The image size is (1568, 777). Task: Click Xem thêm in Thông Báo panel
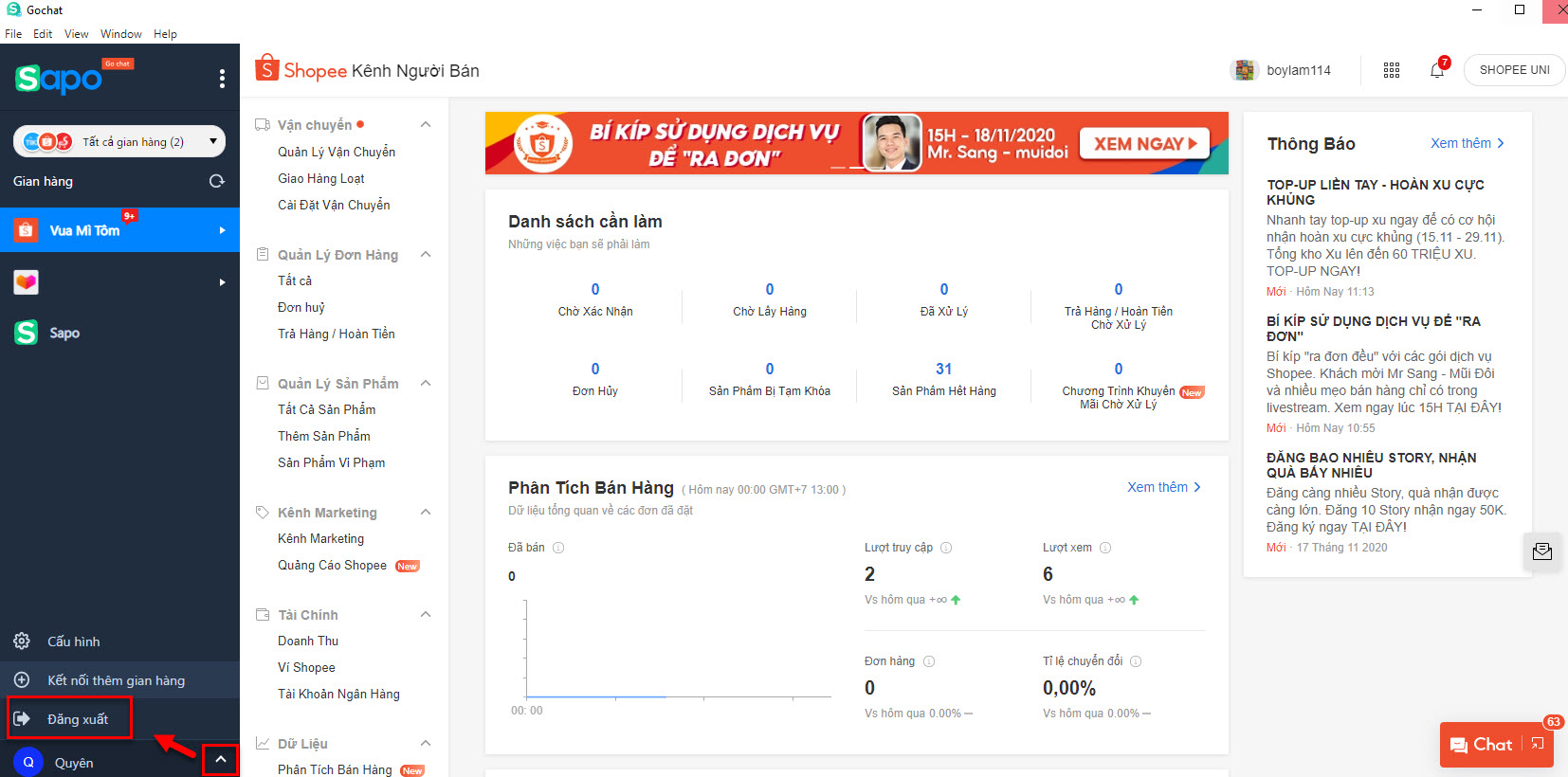pos(1468,143)
